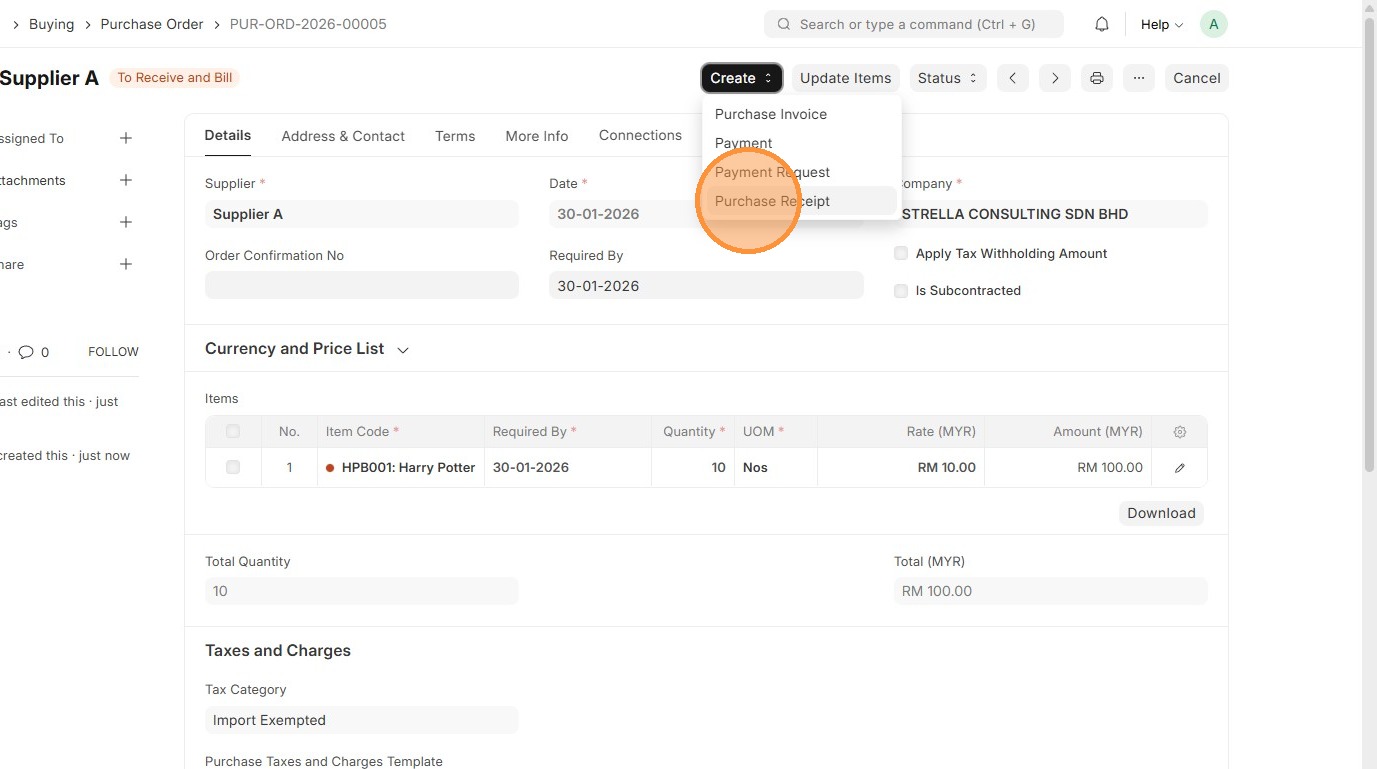The image size is (1377, 769).
Task: Switch to the Terms tab
Action: [455, 136]
